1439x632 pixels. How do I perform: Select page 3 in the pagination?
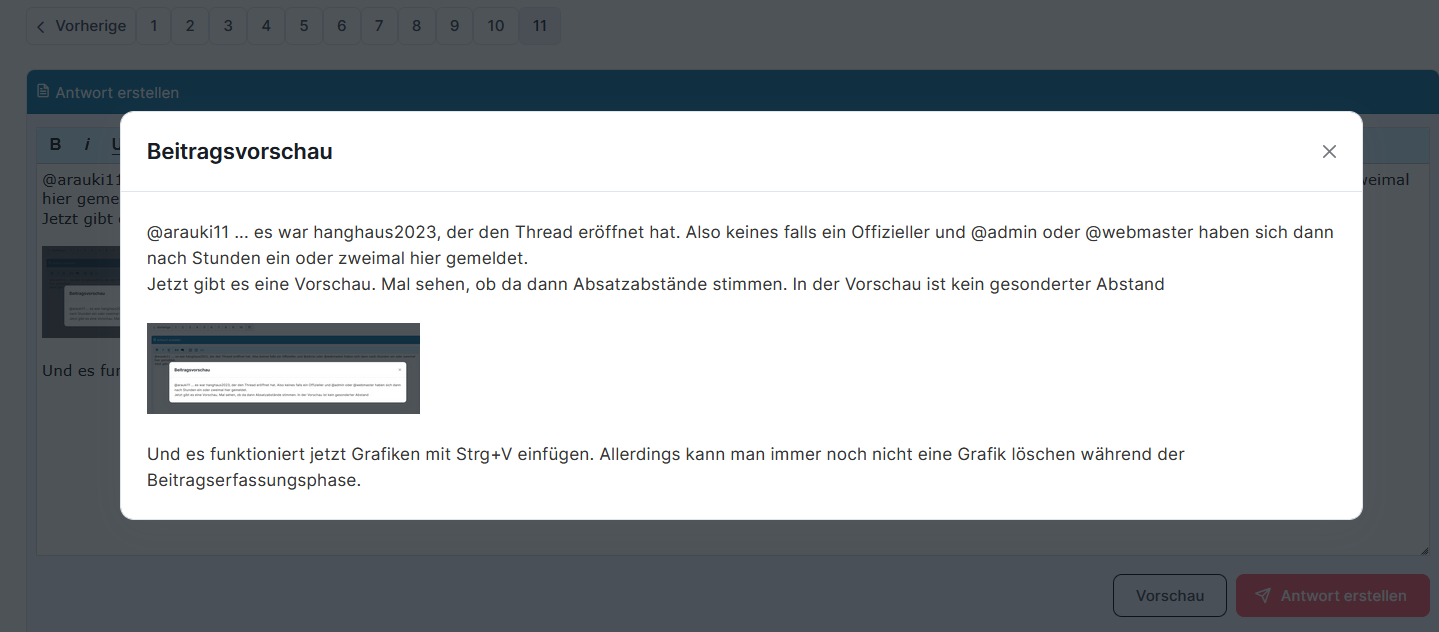click(x=228, y=26)
